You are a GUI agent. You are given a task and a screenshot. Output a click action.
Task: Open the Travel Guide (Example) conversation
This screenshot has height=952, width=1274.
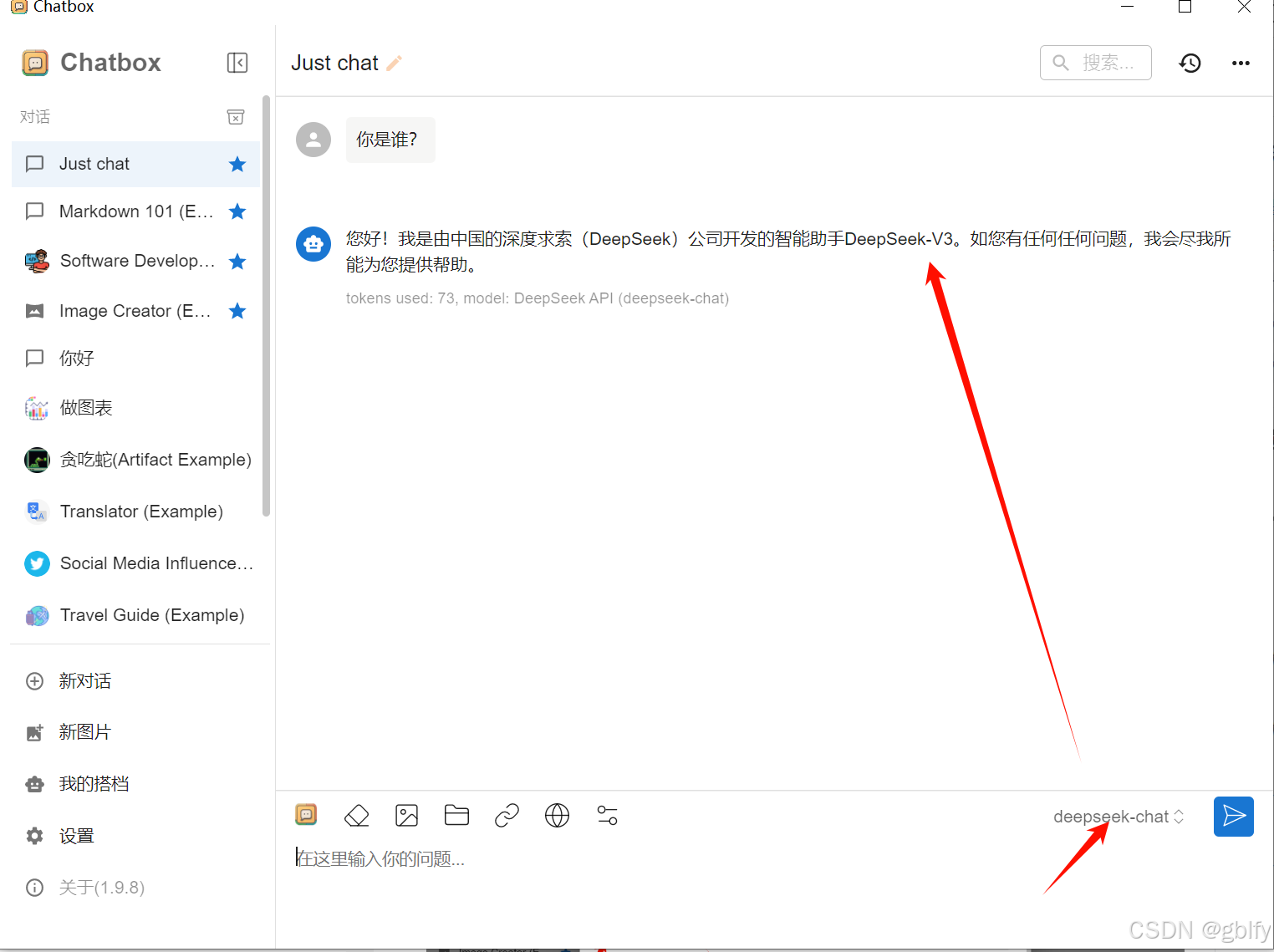[135, 615]
